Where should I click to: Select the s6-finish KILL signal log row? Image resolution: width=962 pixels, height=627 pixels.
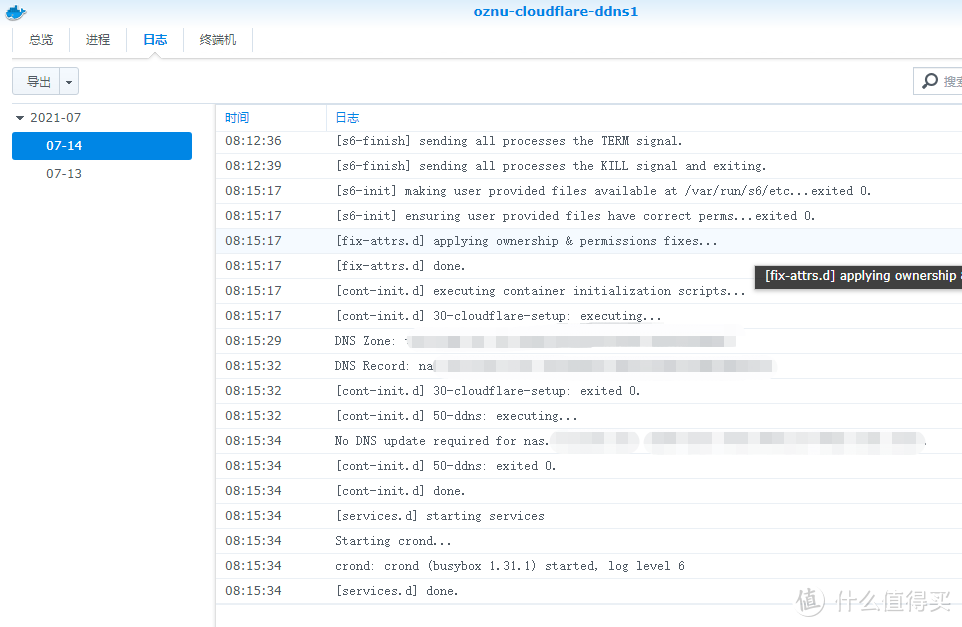pos(589,166)
